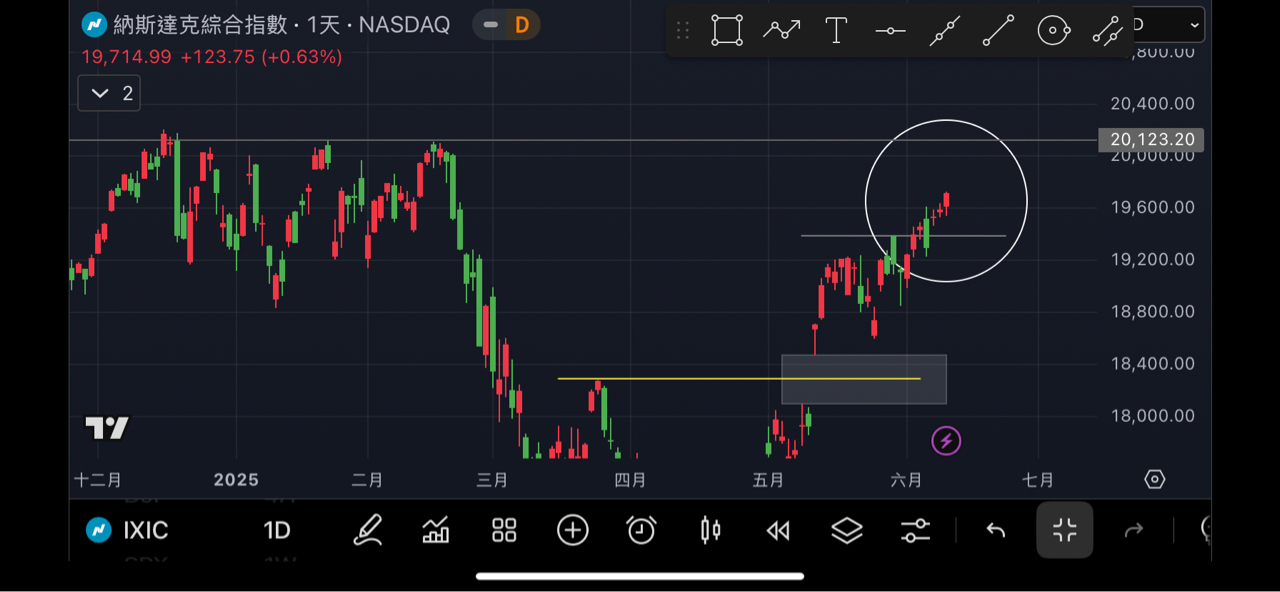1280x592 pixels.
Task: Open bar replay with rewind icon
Action: [x=778, y=530]
